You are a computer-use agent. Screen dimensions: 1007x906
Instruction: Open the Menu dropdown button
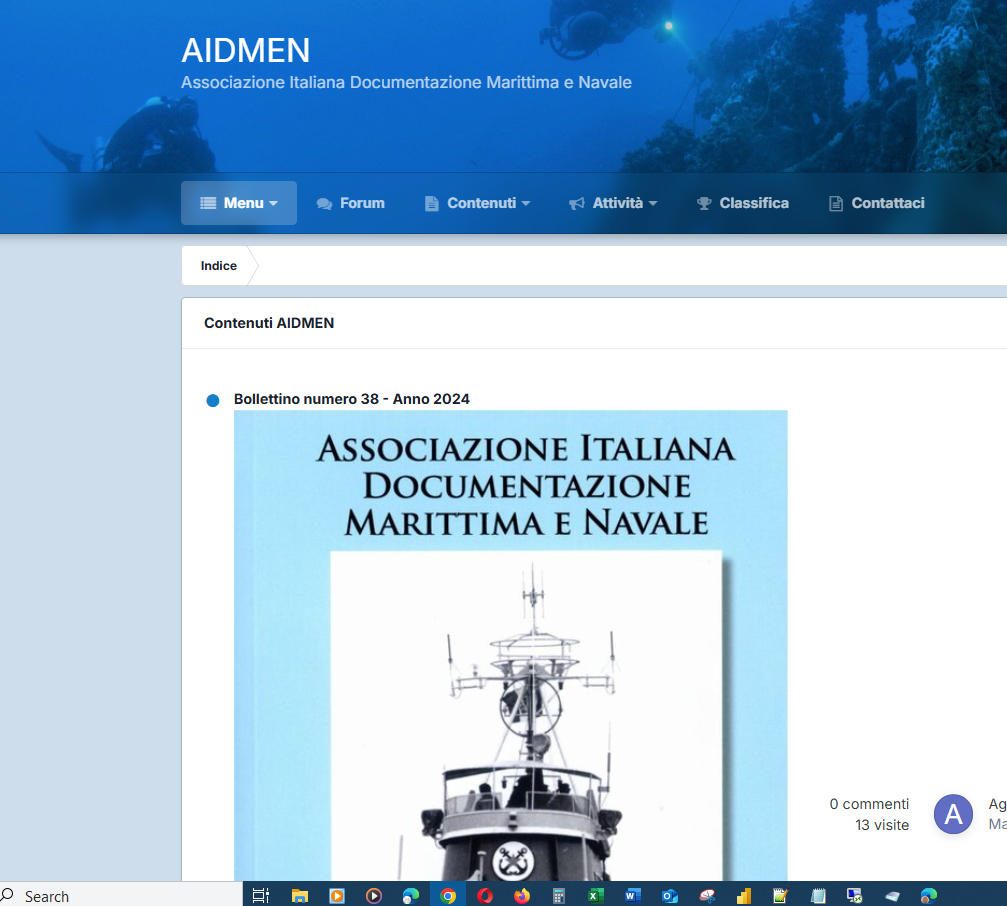[x=239, y=203]
